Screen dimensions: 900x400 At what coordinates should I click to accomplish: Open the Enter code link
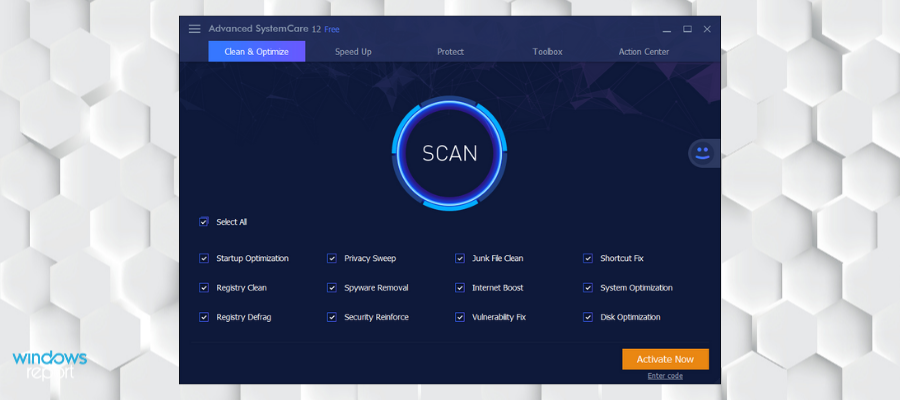point(665,376)
